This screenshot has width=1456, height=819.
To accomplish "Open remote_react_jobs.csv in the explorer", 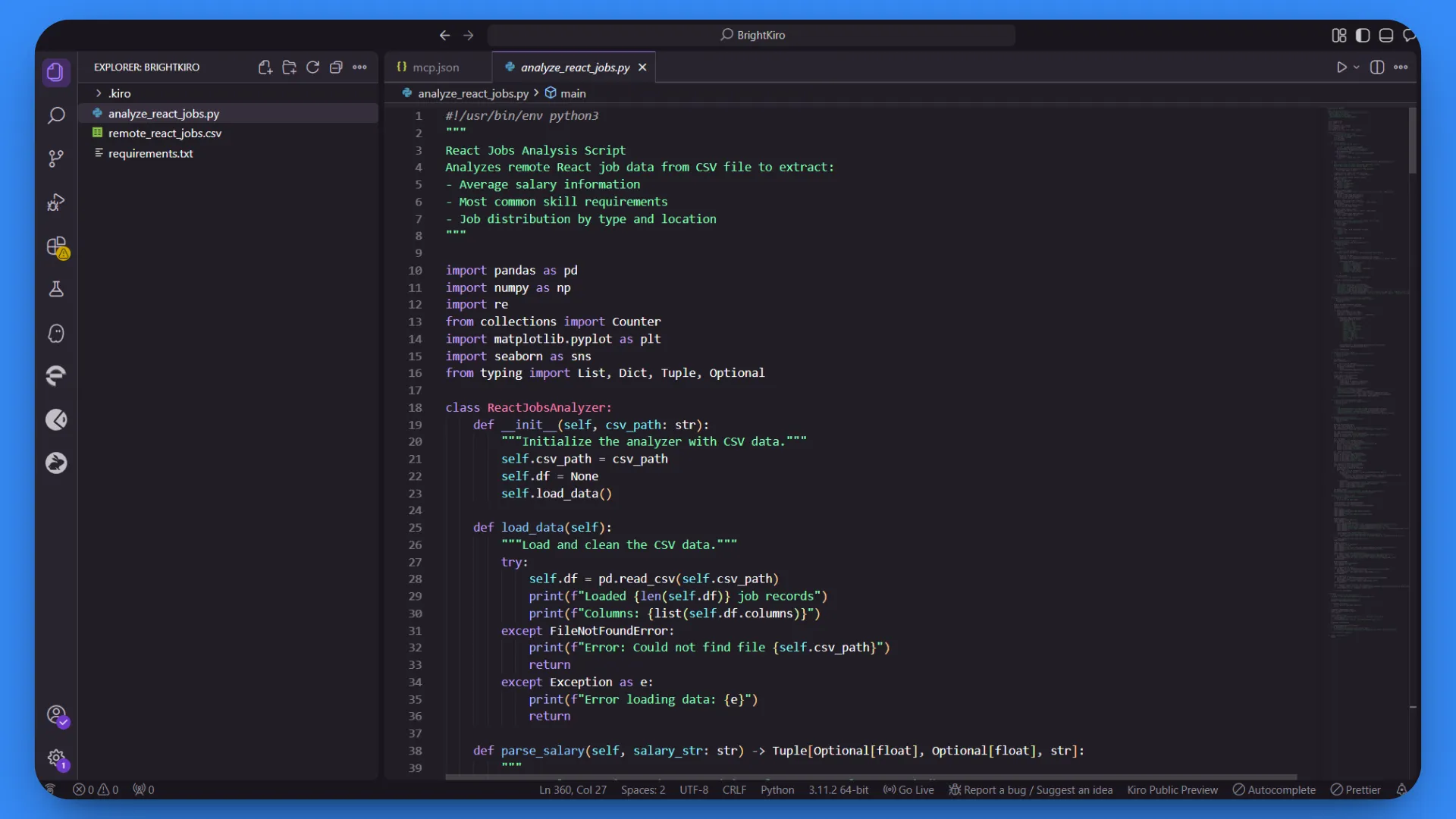I will (165, 133).
